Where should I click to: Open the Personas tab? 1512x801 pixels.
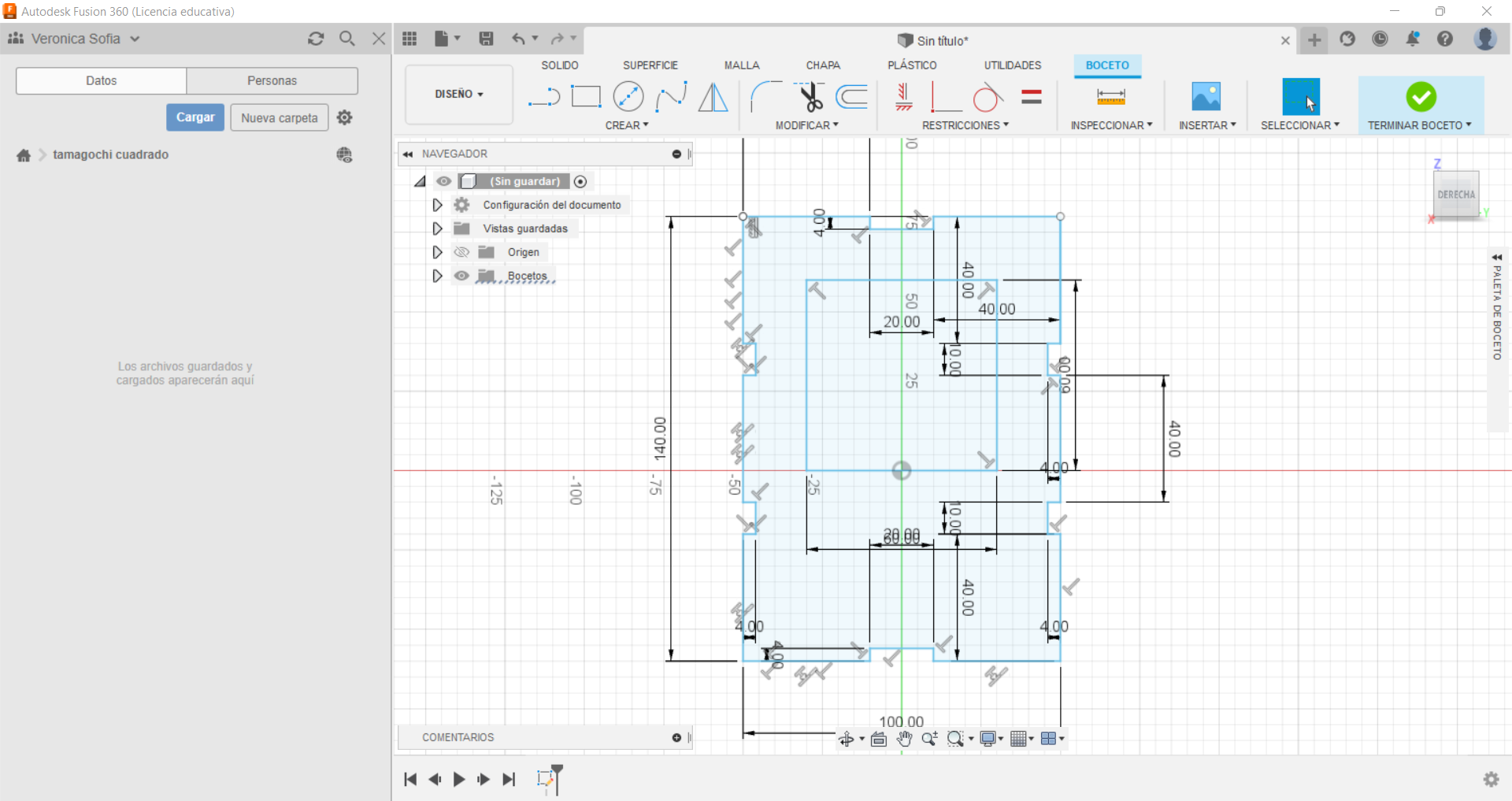click(x=272, y=80)
